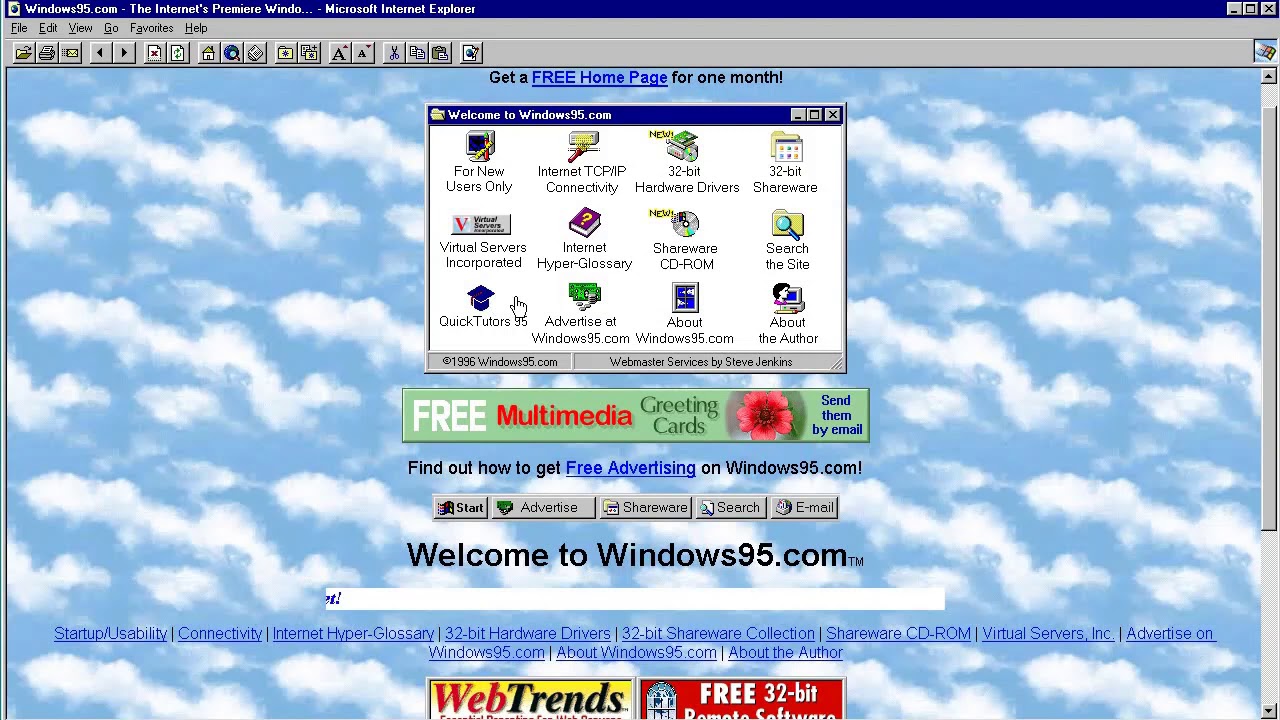The height and width of the screenshot is (720, 1280).
Task: Click the vertical scrollbar down arrow
Action: pos(1268,711)
